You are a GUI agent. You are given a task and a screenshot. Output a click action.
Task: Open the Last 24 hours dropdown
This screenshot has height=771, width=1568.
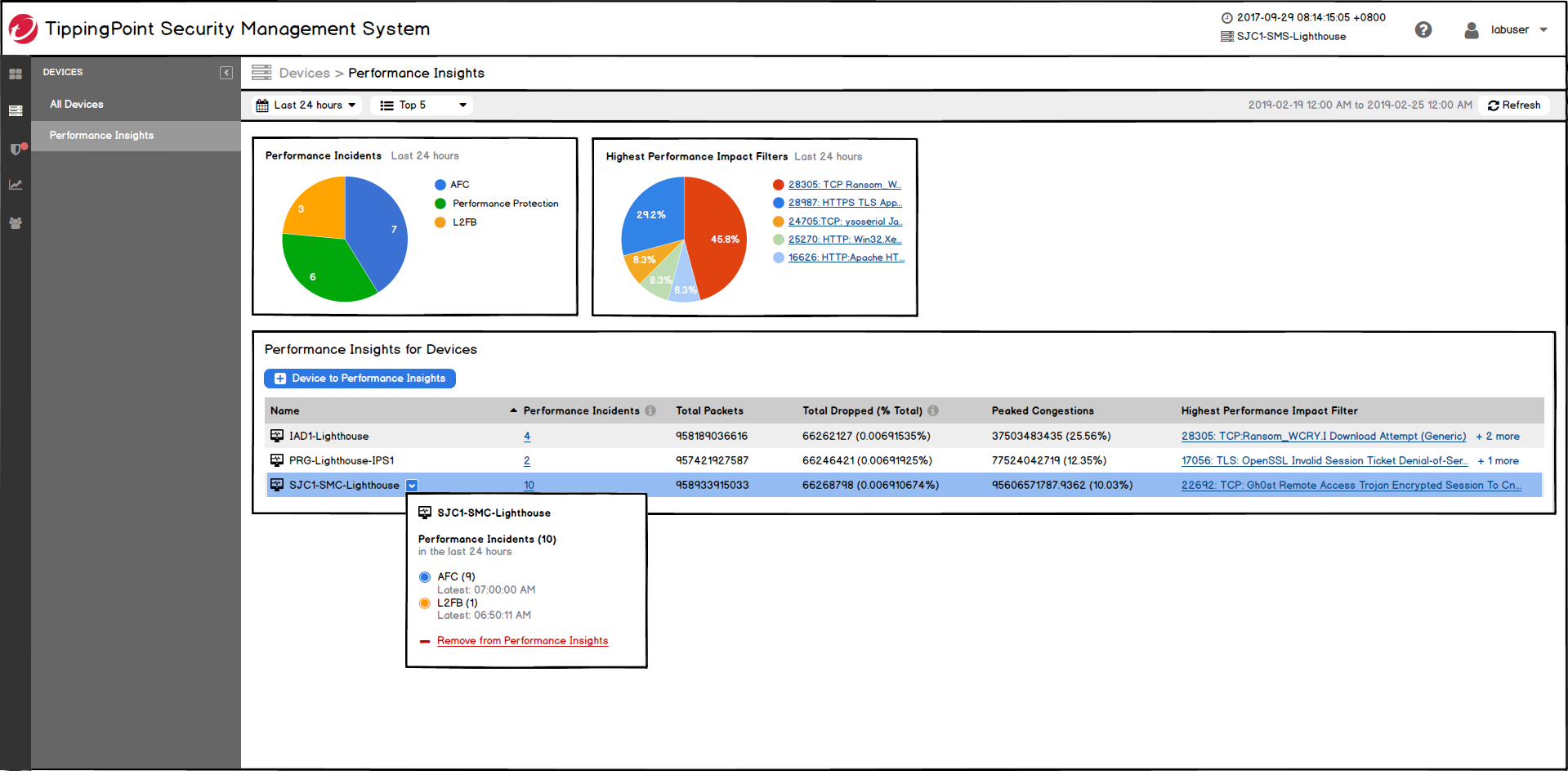click(x=307, y=105)
